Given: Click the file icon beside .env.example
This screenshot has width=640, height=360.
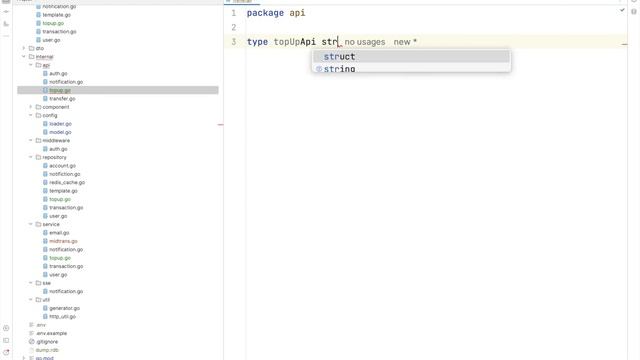Looking at the screenshot, I should (31, 333).
